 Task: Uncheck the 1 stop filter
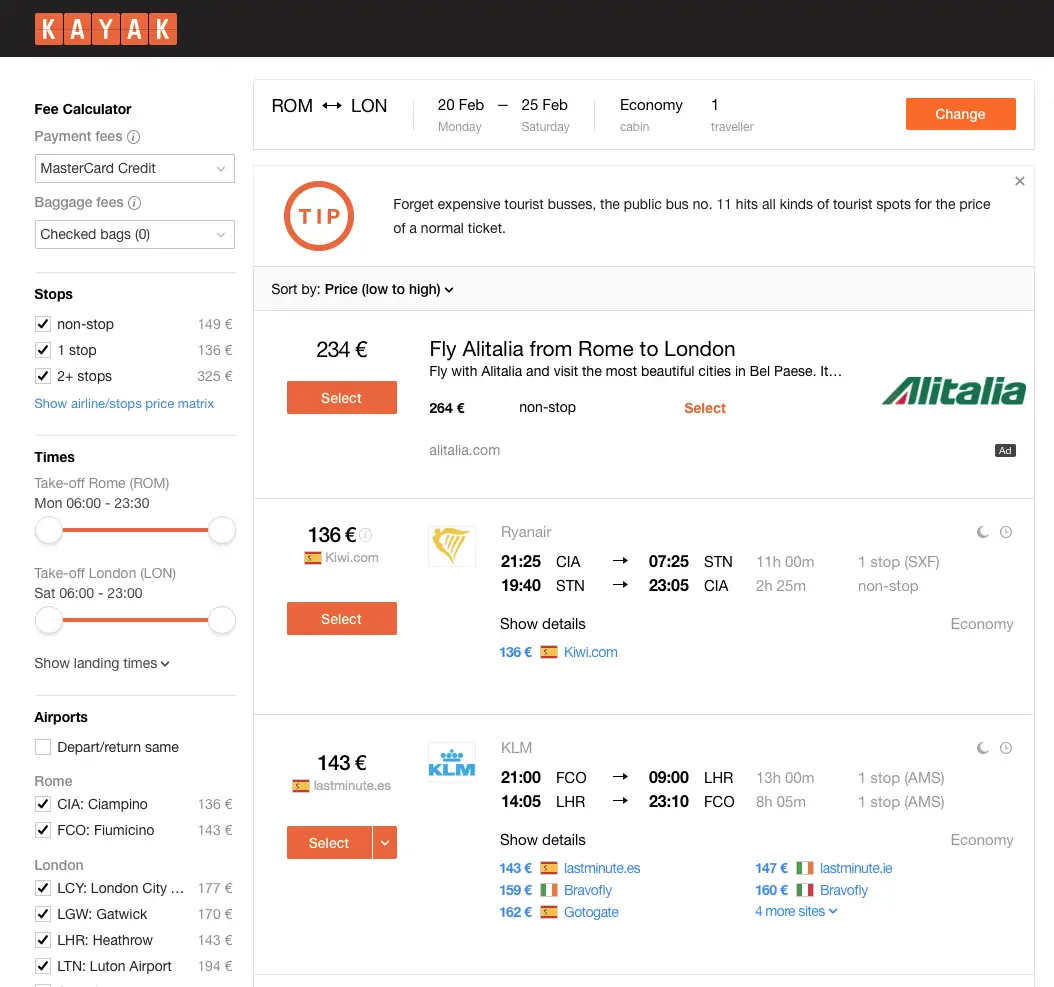click(x=43, y=350)
